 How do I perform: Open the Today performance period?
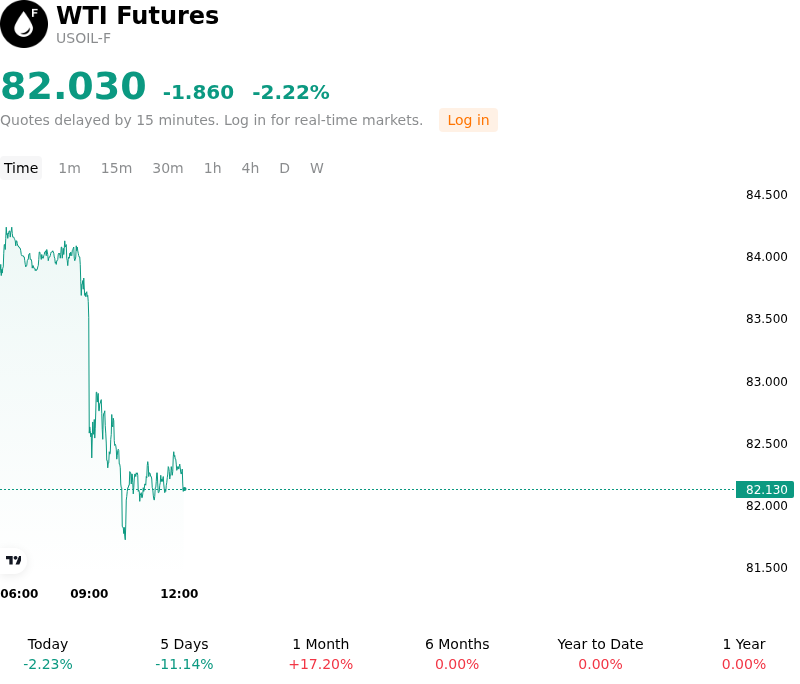pos(48,654)
